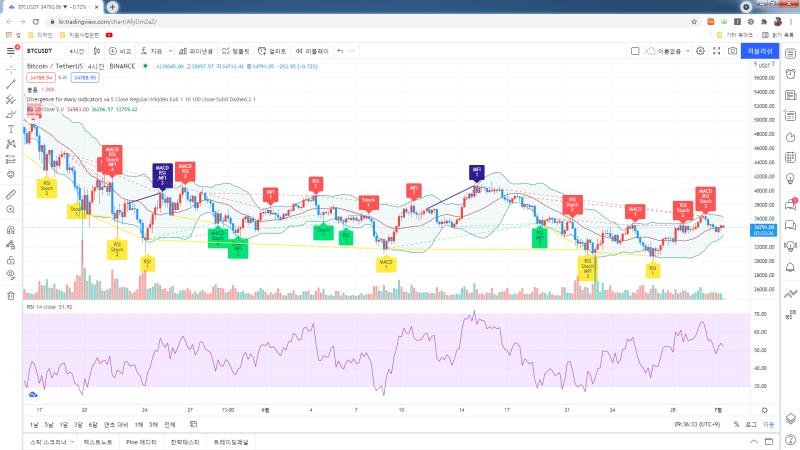Open indicator templates (템플릿)
The width and height of the screenshot is (800, 450).
coord(236,51)
